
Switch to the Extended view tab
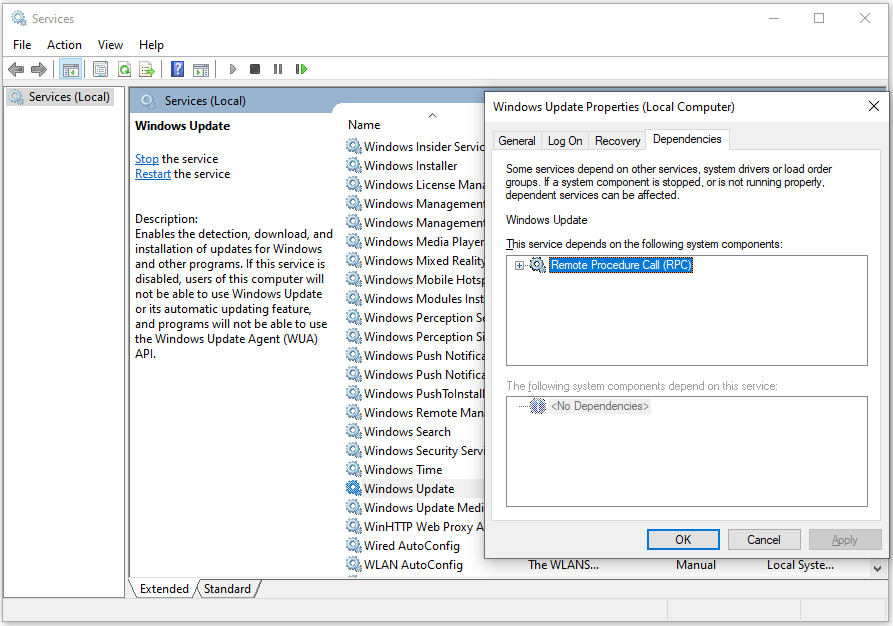point(164,589)
